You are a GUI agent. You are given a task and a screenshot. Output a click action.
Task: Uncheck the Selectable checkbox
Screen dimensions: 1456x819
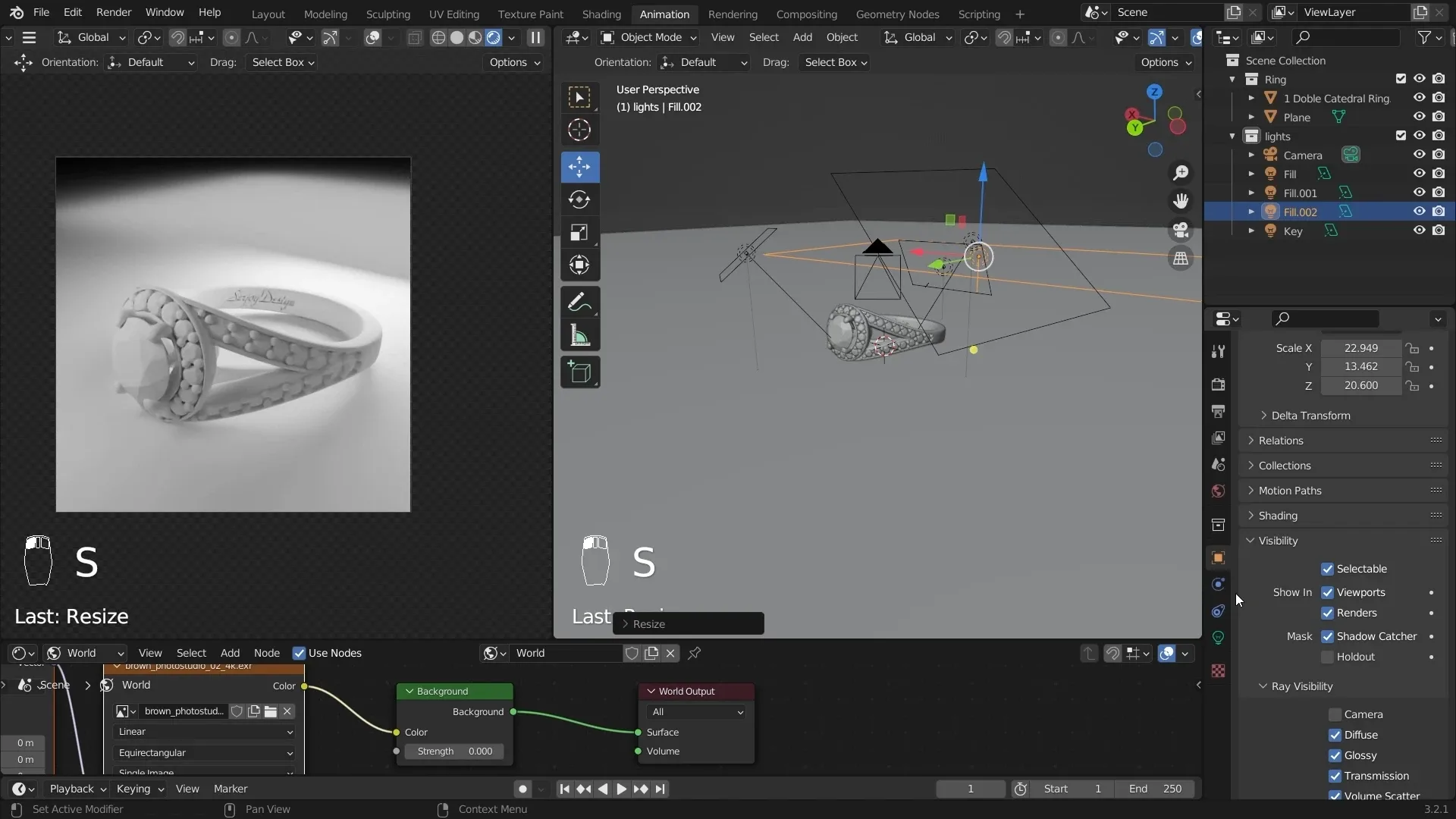pyautogui.click(x=1327, y=569)
